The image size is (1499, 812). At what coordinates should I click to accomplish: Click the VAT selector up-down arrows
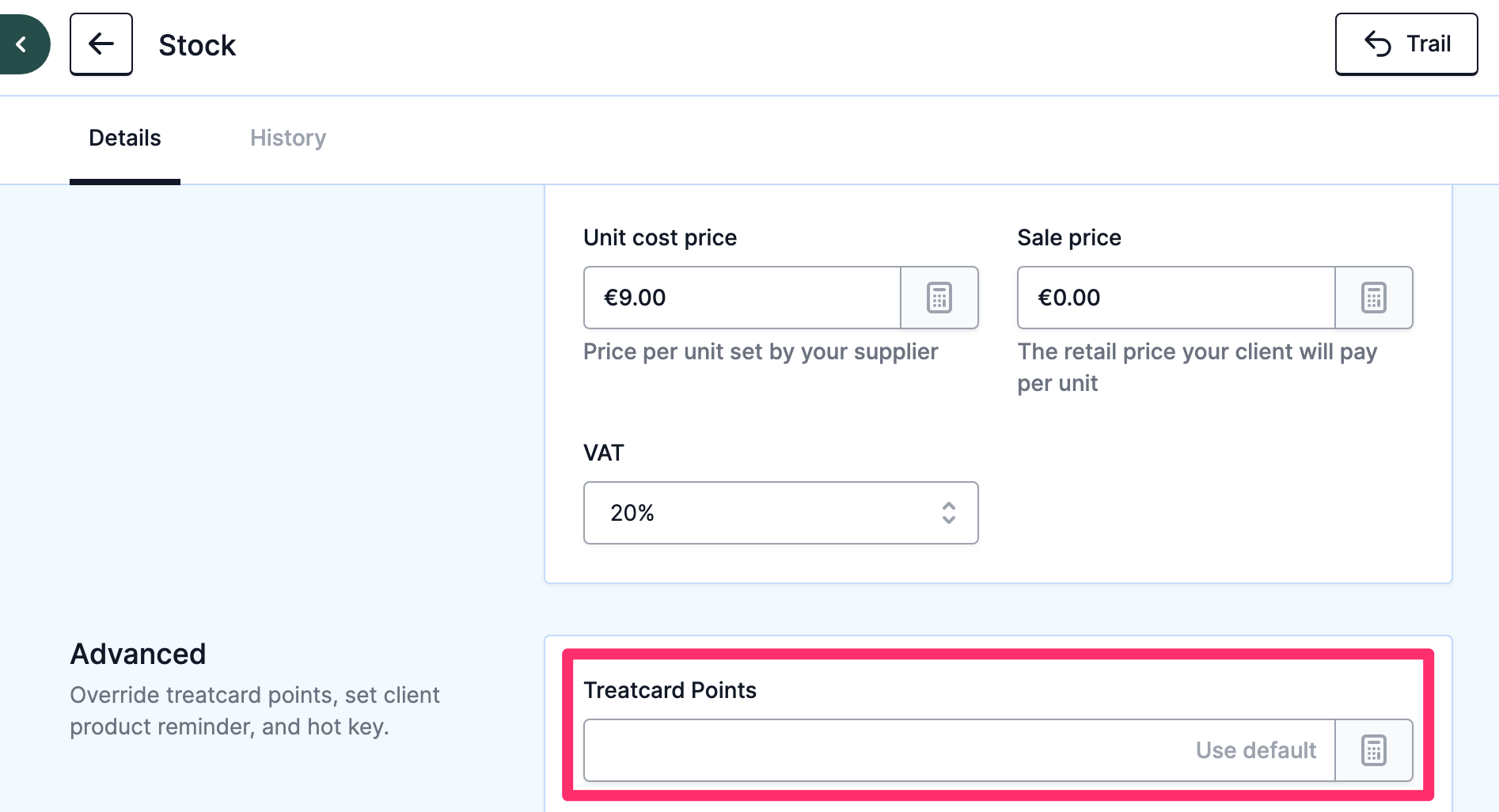point(949,513)
